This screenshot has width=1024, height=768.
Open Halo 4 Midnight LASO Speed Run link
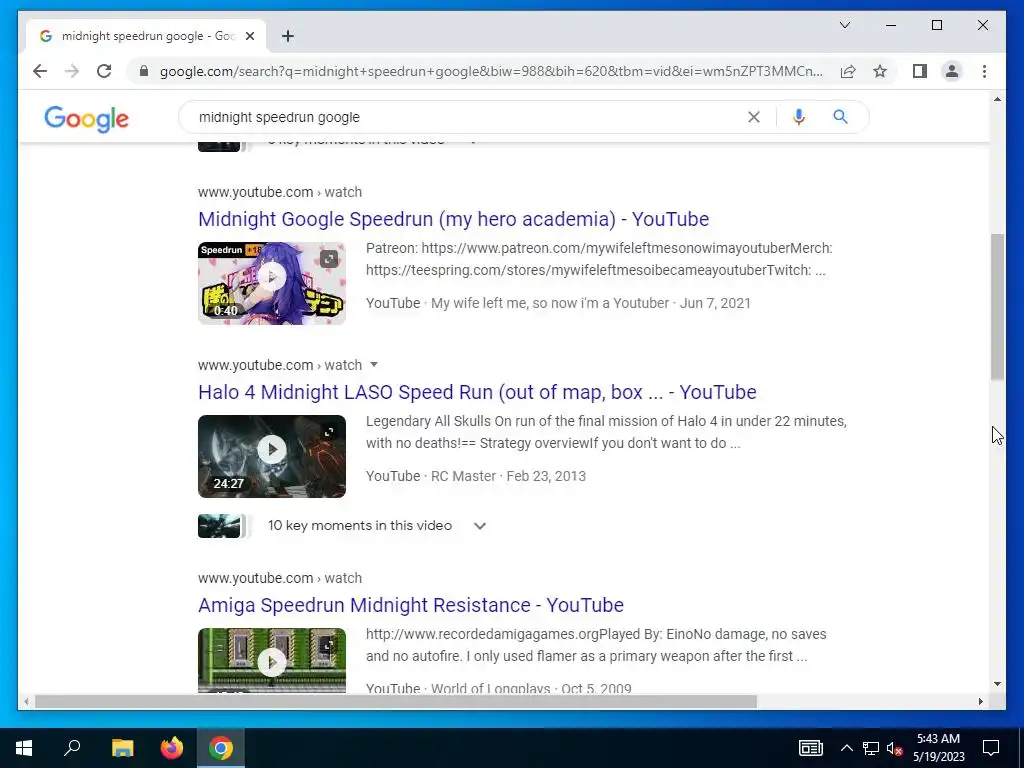(477, 392)
